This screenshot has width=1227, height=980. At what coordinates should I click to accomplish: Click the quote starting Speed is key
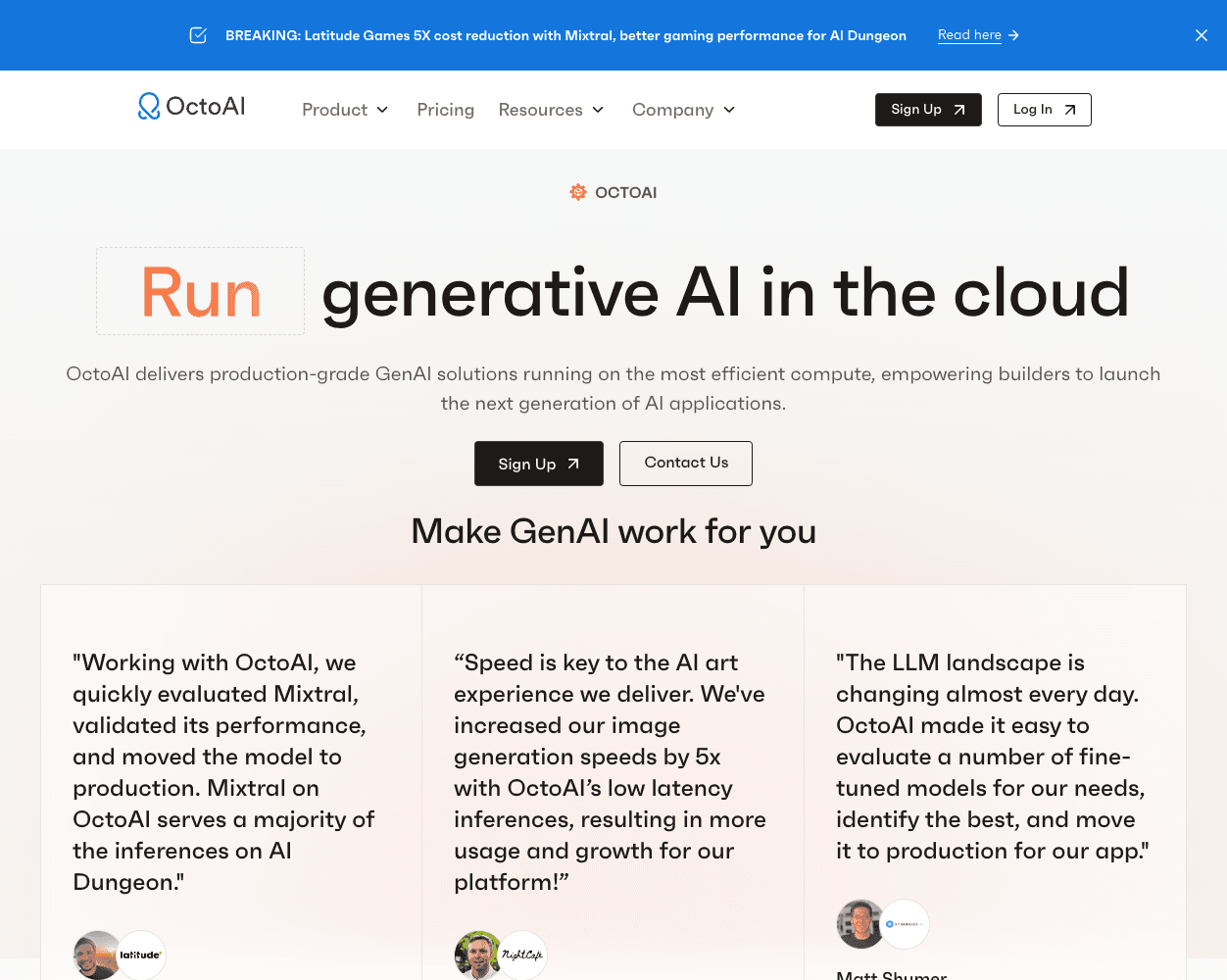tap(610, 772)
